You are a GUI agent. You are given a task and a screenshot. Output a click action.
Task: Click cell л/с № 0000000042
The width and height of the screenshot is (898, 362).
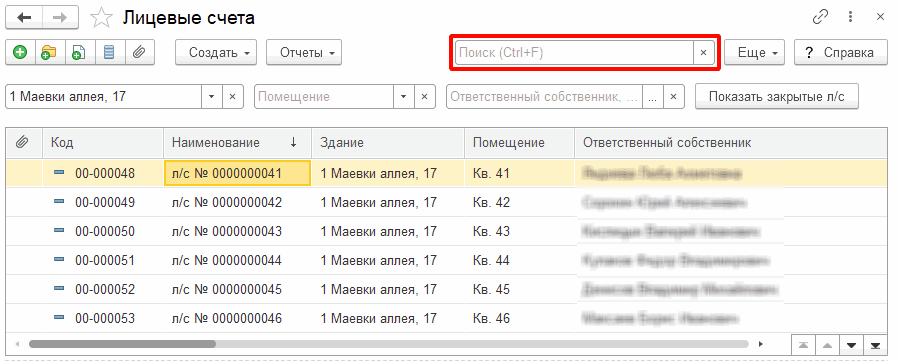(x=238, y=202)
